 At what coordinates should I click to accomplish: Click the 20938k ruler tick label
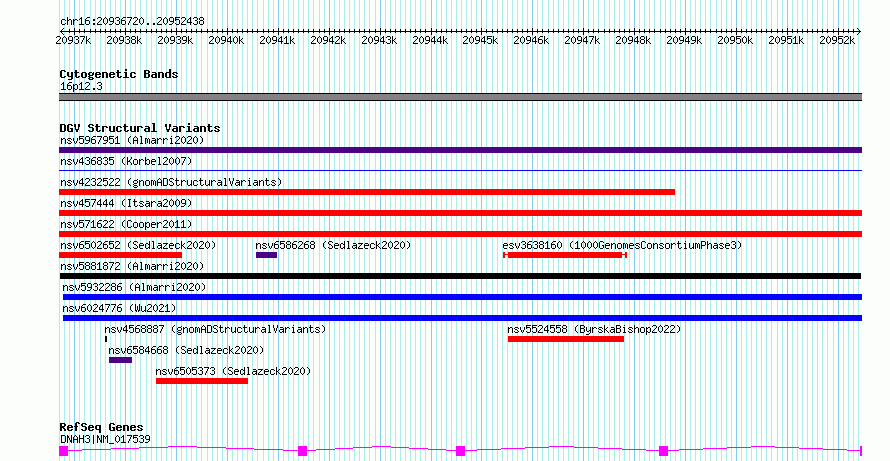coord(124,40)
